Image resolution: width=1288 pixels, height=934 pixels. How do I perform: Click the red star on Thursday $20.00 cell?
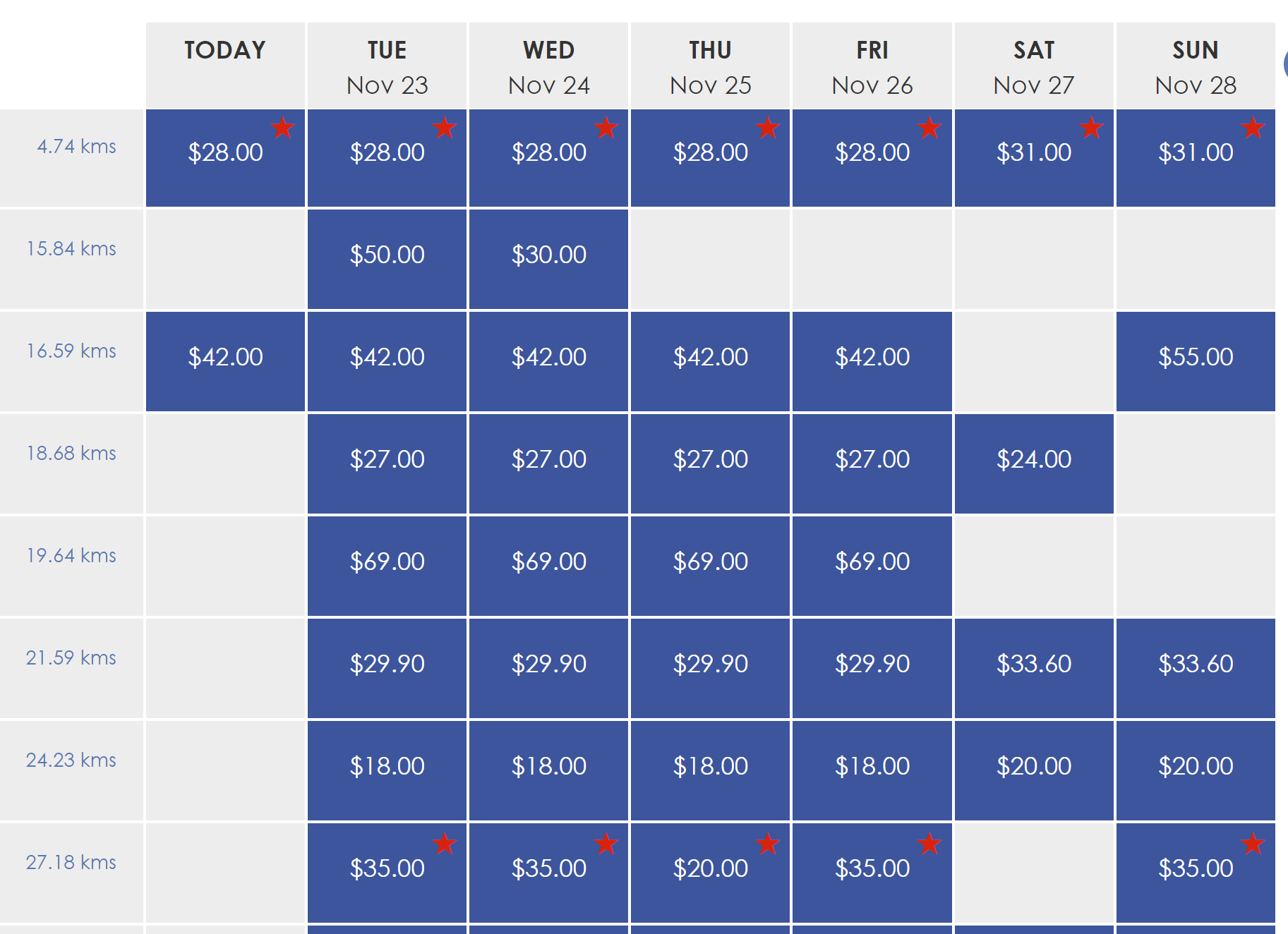767,843
